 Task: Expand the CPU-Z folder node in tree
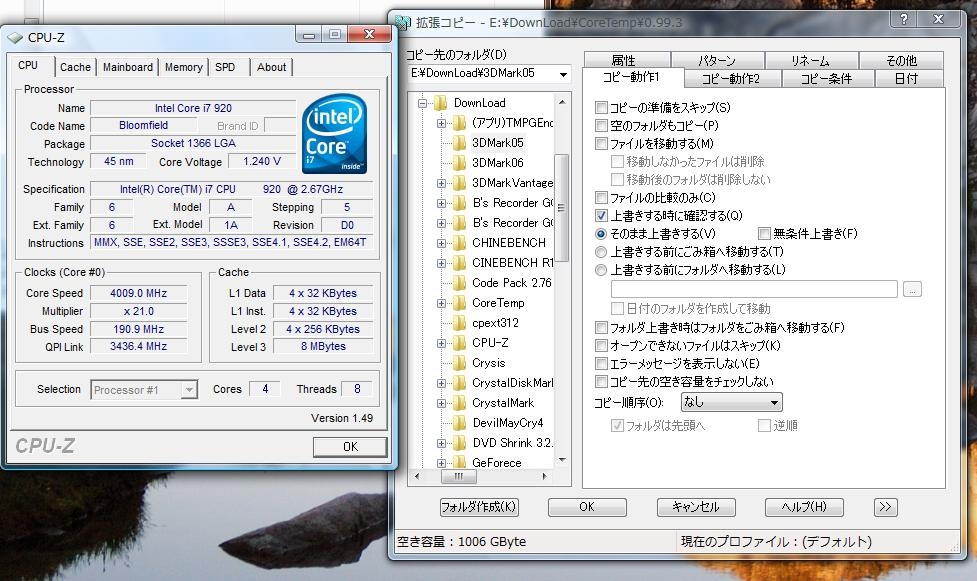(441, 343)
